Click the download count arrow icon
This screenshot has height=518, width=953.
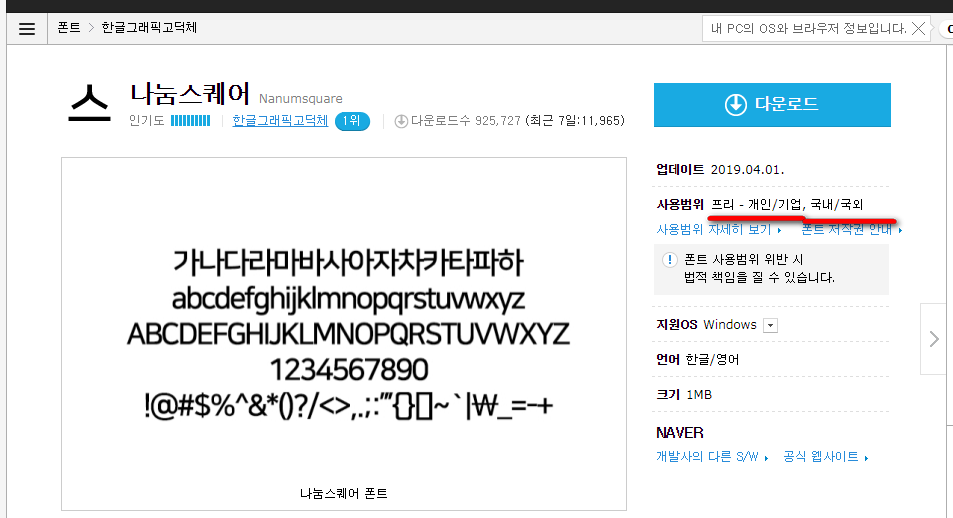[401, 121]
